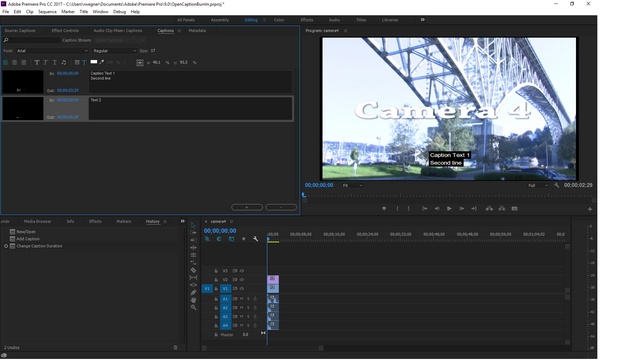Open the Caption Stream dropdown
The image size is (640, 360).
(x=120, y=40)
